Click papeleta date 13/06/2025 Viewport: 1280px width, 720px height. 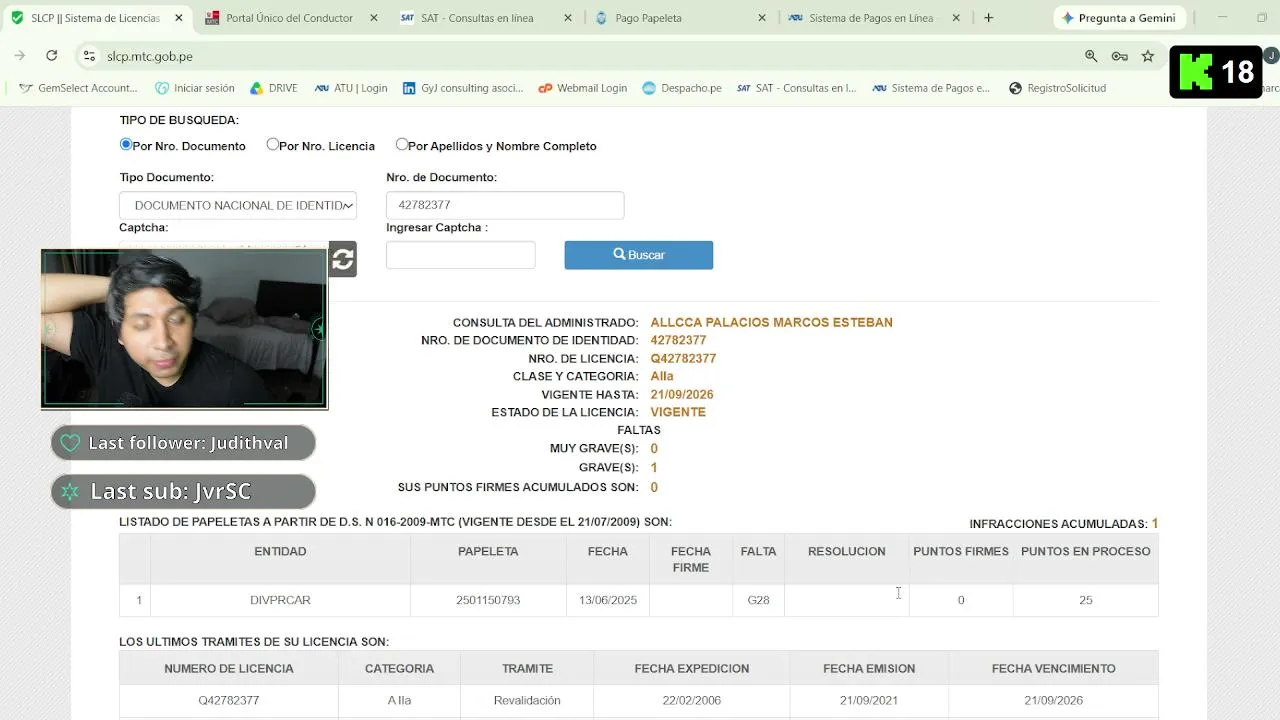[608, 600]
